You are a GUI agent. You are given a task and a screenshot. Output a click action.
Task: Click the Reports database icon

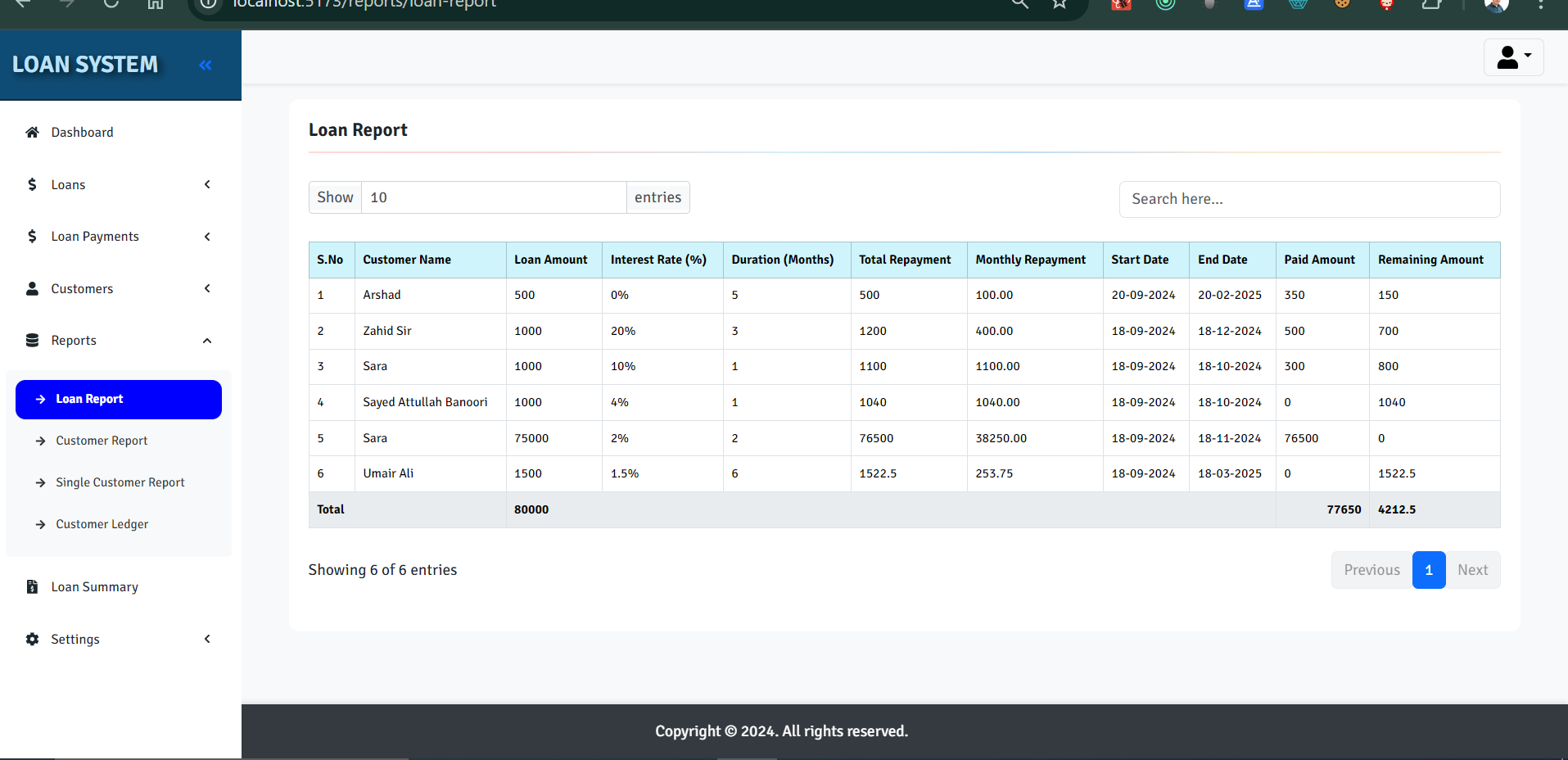[x=32, y=340]
